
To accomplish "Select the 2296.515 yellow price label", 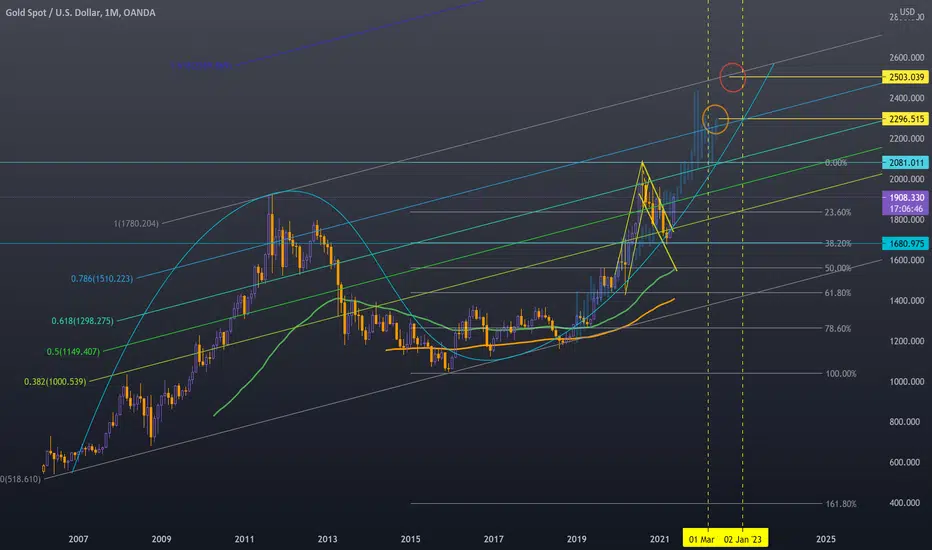I will tap(905, 119).
